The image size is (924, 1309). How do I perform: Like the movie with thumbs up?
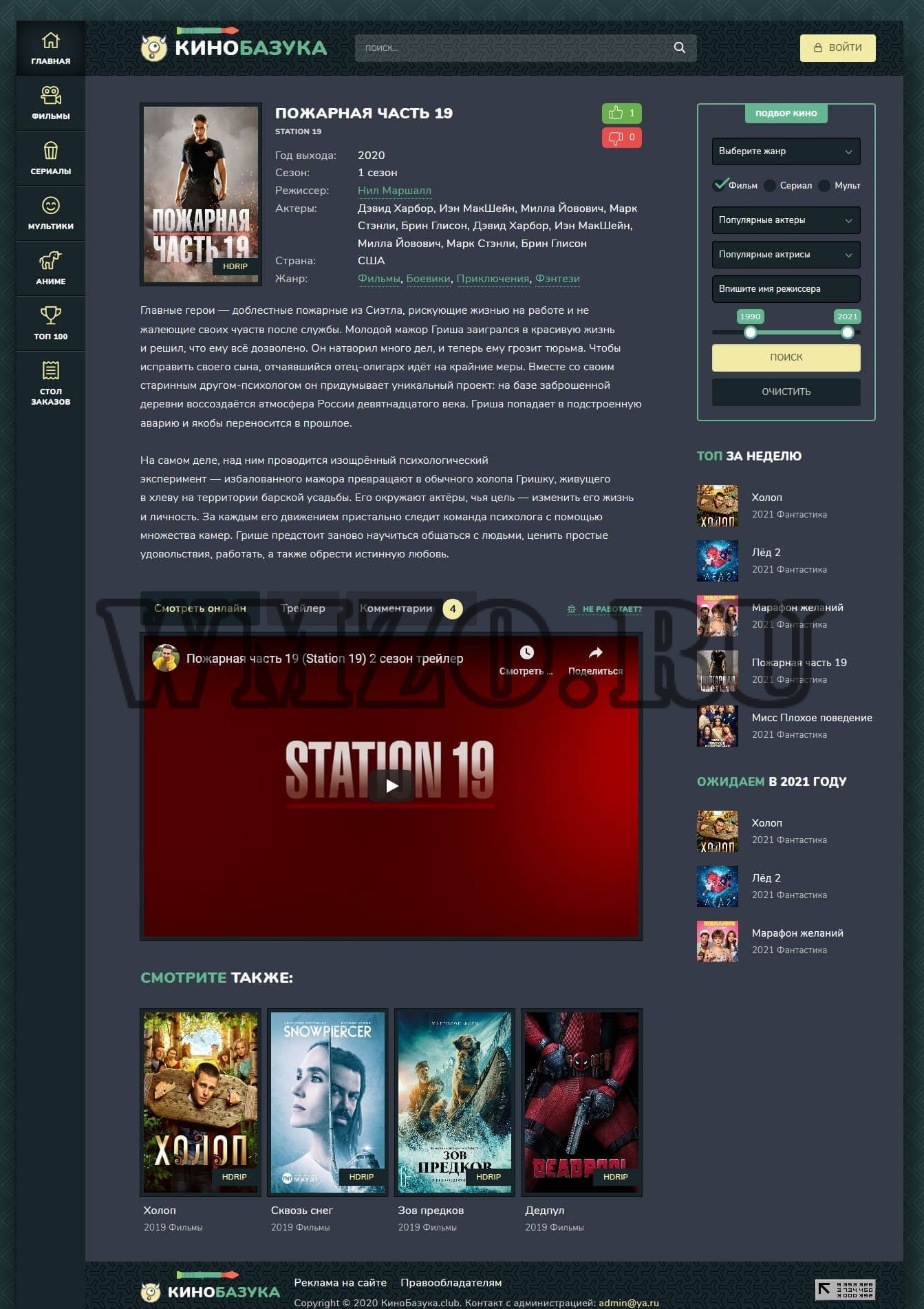click(x=621, y=113)
